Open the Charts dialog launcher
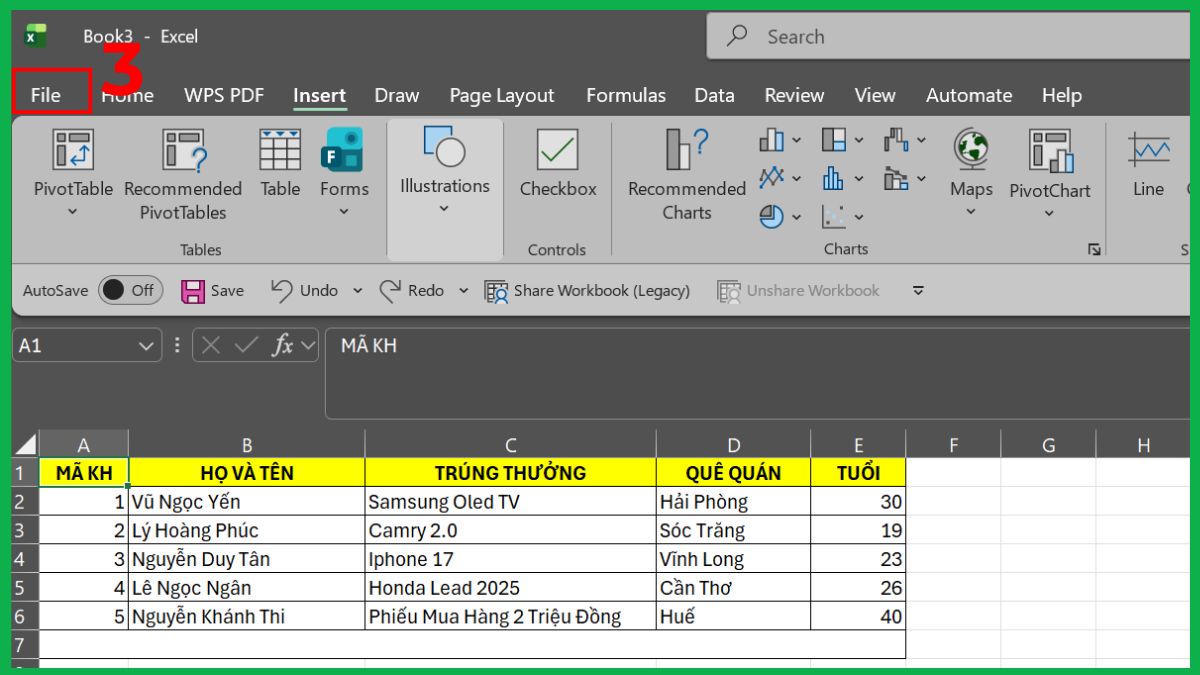 pyautogui.click(x=1092, y=250)
